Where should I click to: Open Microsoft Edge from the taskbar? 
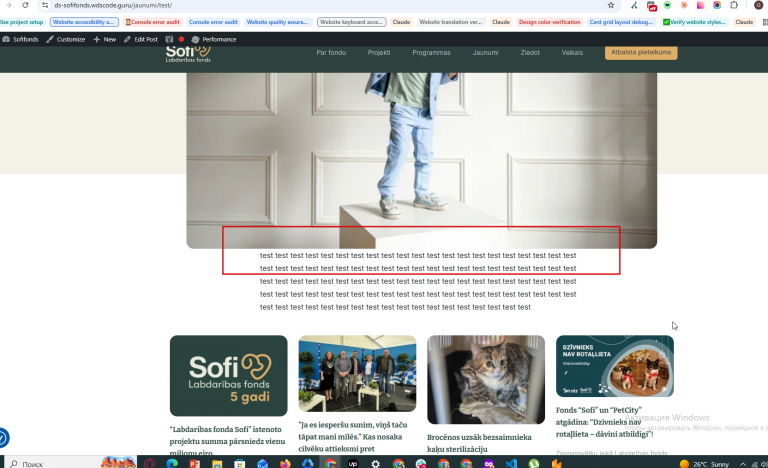(x=172, y=463)
